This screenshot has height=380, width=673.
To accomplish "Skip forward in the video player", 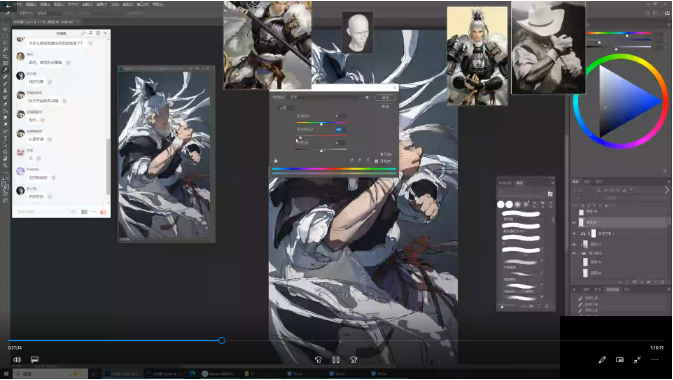I will (354, 360).
